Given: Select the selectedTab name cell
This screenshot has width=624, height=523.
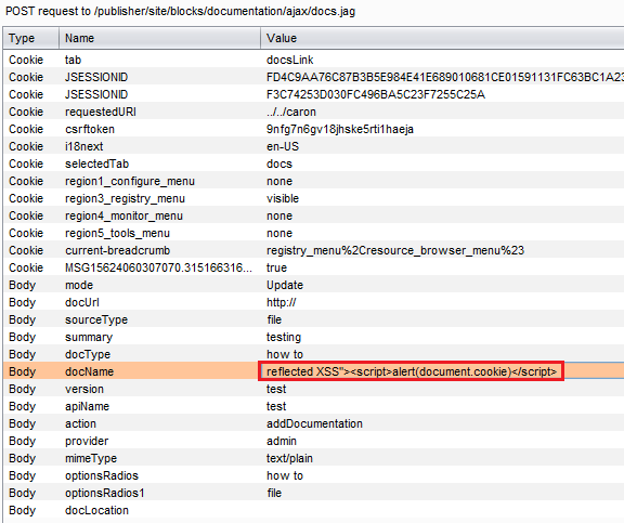Looking at the screenshot, I should tap(97, 164).
